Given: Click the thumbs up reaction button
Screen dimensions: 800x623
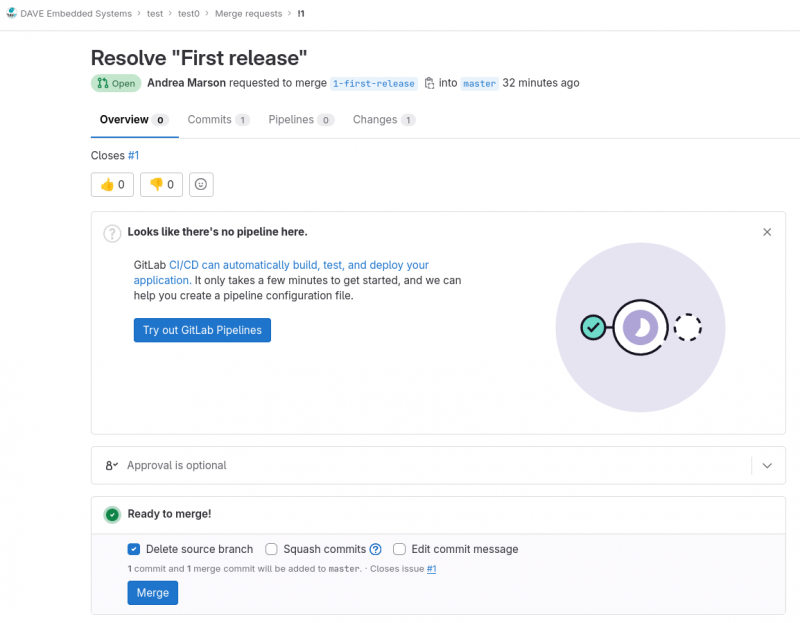Looking at the screenshot, I should (x=112, y=185).
